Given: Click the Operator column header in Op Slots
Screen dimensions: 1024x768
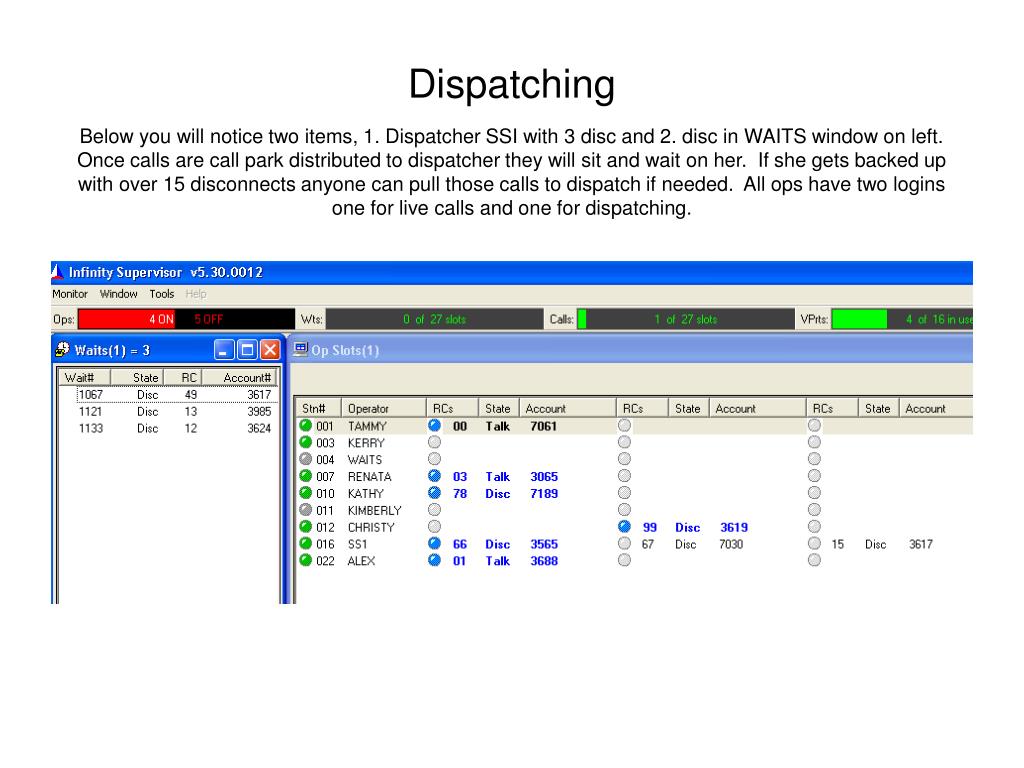Looking at the screenshot, I should pos(383,408).
